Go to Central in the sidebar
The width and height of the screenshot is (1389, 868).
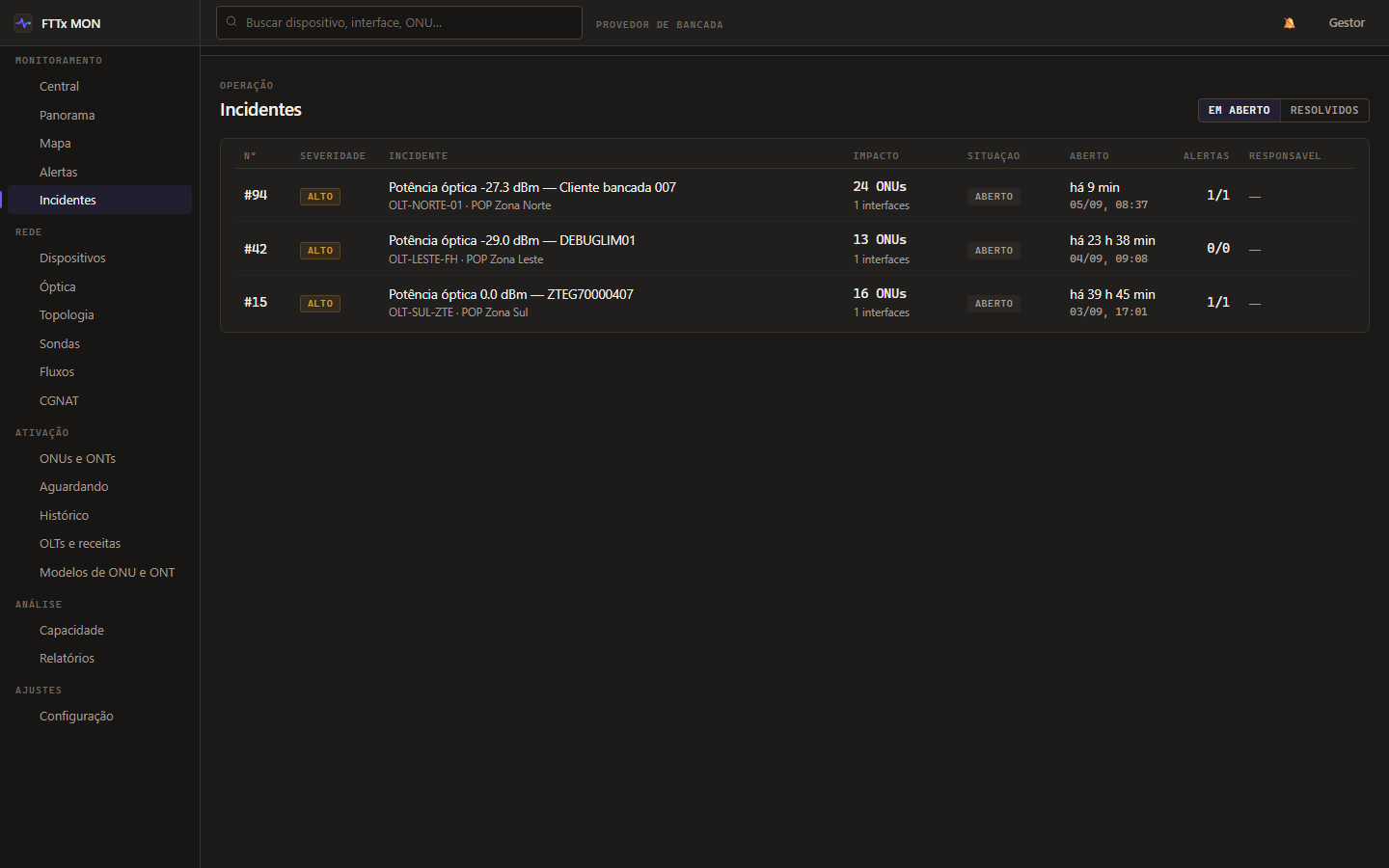point(99,87)
